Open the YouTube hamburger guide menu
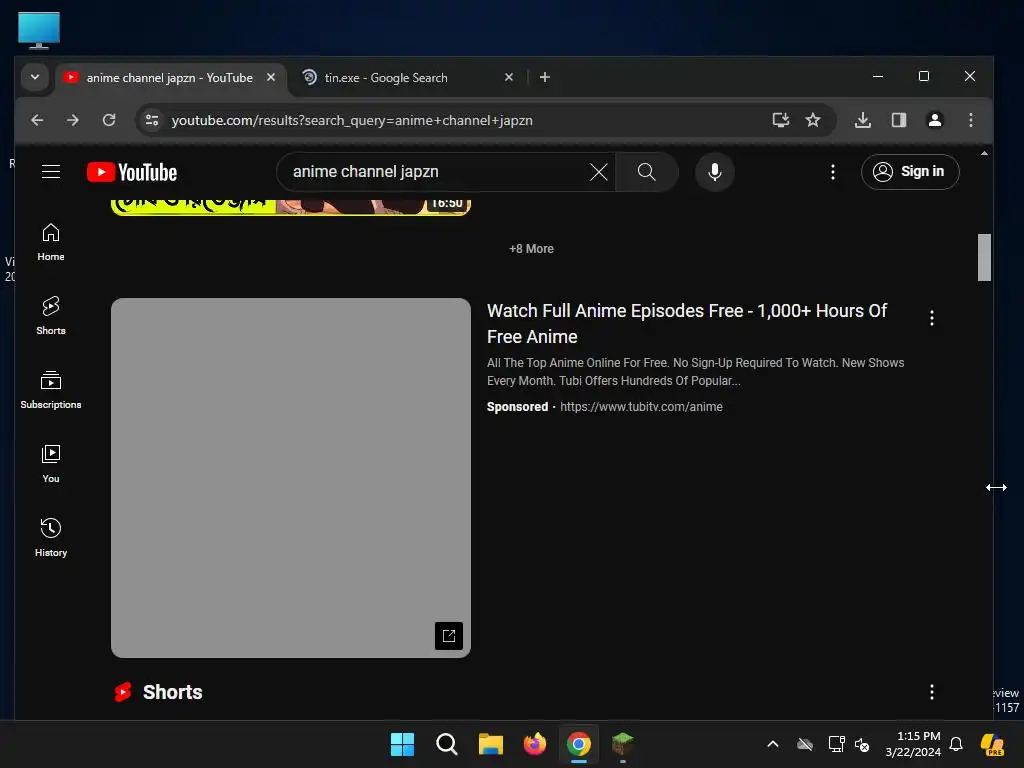Image resolution: width=1024 pixels, height=768 pixels. coord(51,172)
